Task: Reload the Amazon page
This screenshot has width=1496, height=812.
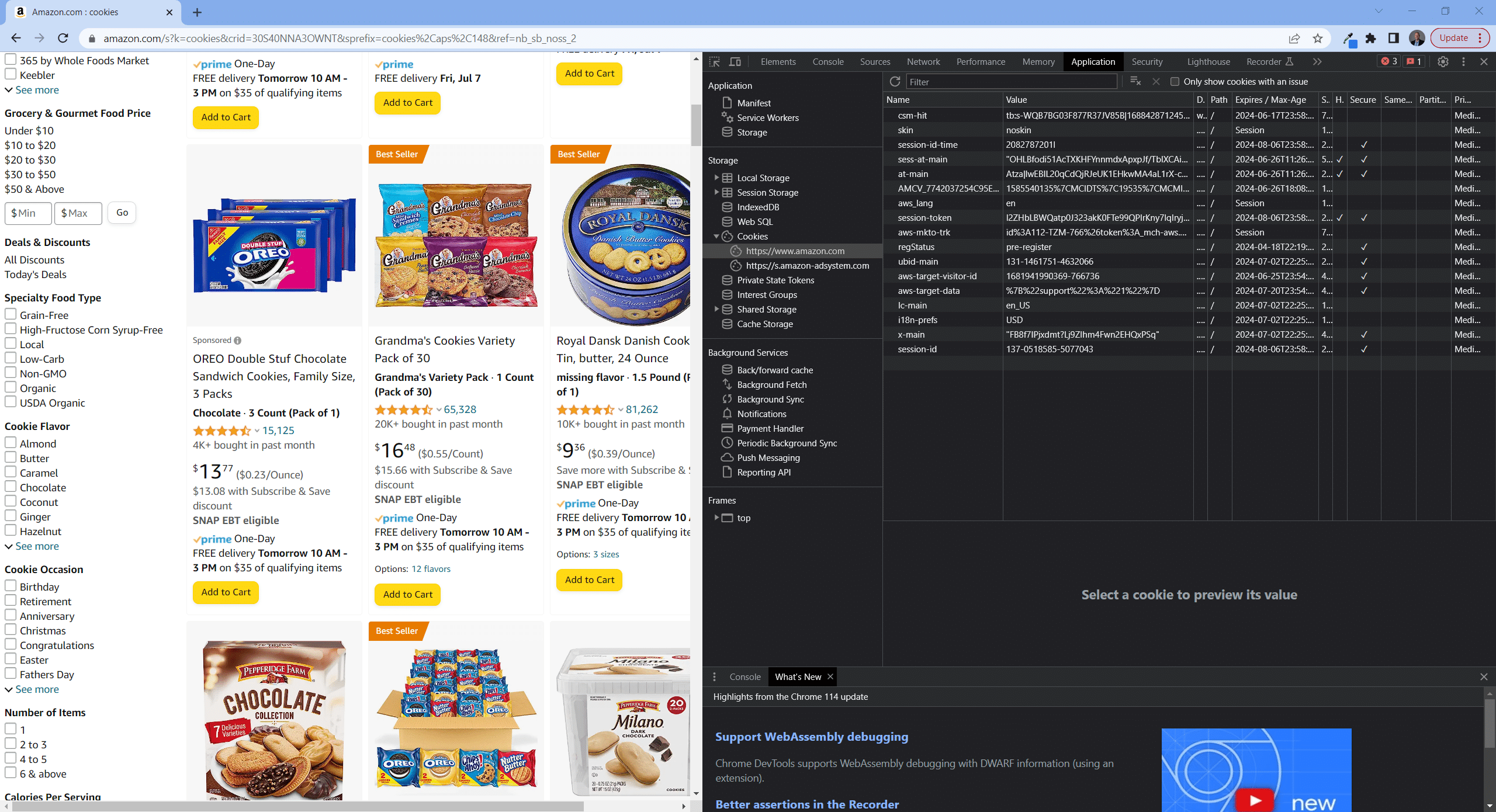Action: [63, 38]
